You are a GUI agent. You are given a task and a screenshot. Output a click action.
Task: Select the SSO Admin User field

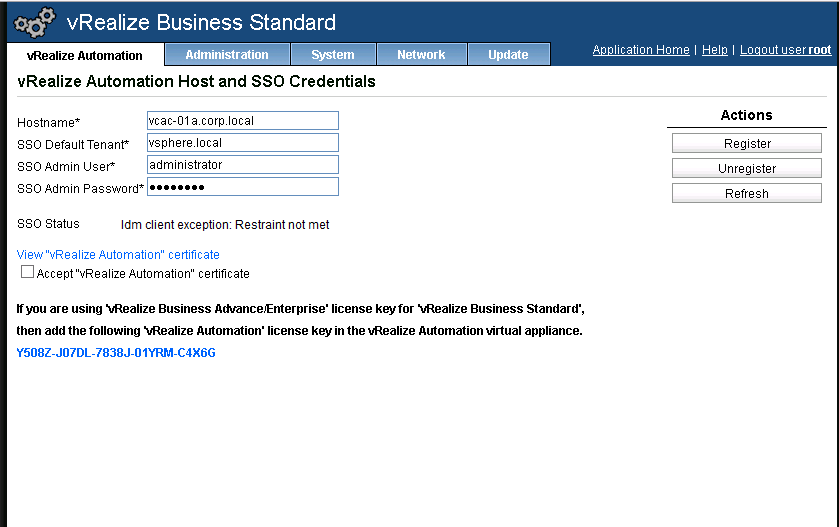pyautogui.click(x=242, y=165)
